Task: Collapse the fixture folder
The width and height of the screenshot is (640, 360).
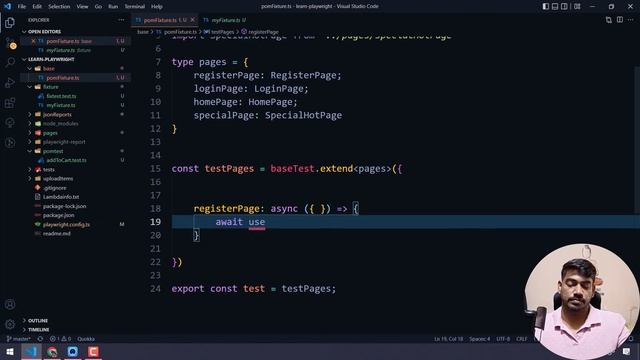Action: pyautogui.click(x=51, y=87)
